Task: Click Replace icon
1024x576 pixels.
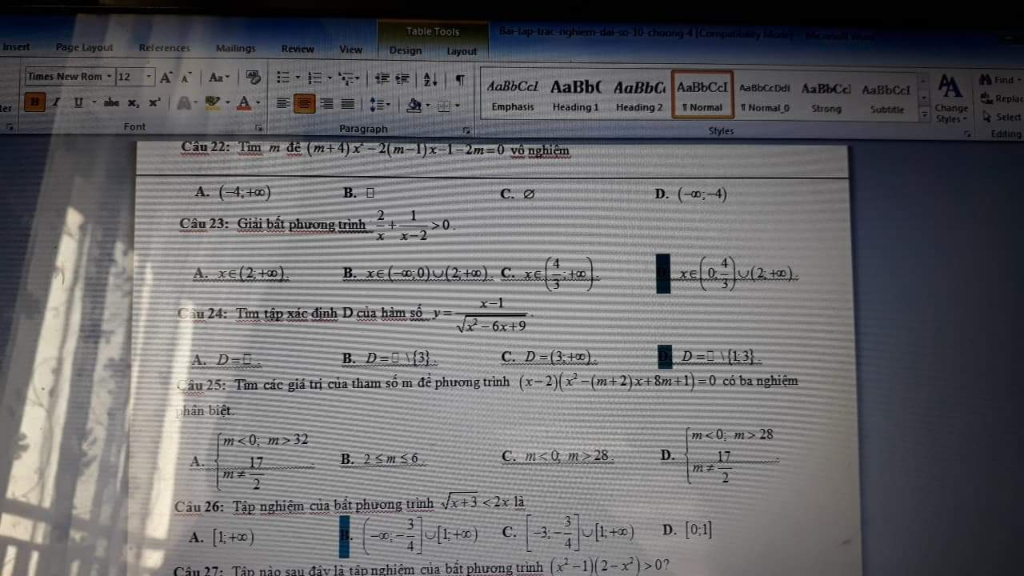Action: click(x=986, y=99)
